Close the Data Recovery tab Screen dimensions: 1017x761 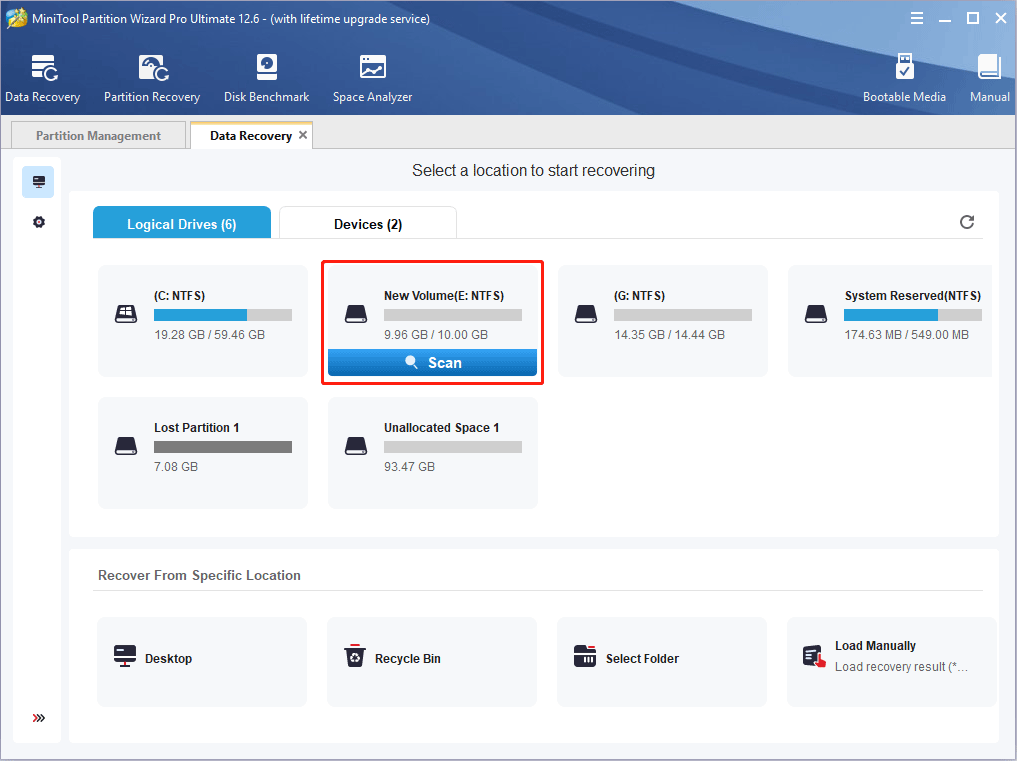click(304, 135)
